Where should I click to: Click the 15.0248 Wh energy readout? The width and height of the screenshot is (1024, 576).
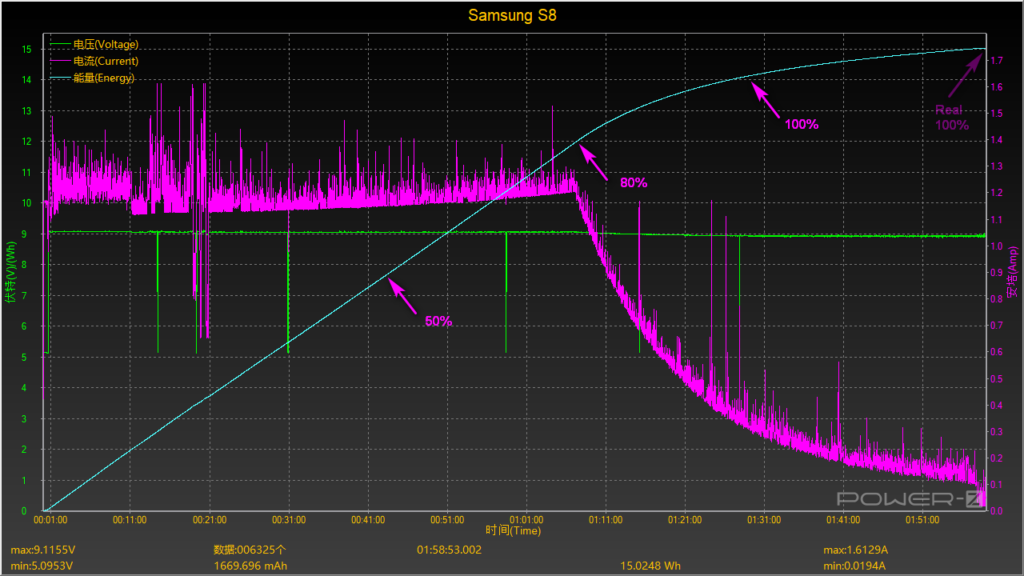coord(650,566)
